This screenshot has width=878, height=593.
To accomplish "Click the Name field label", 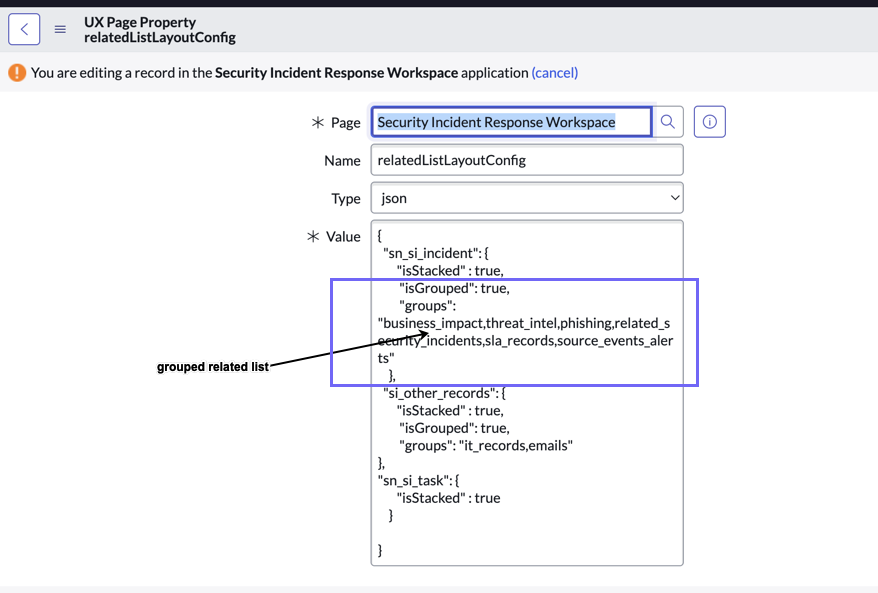I will click(342, 161).
